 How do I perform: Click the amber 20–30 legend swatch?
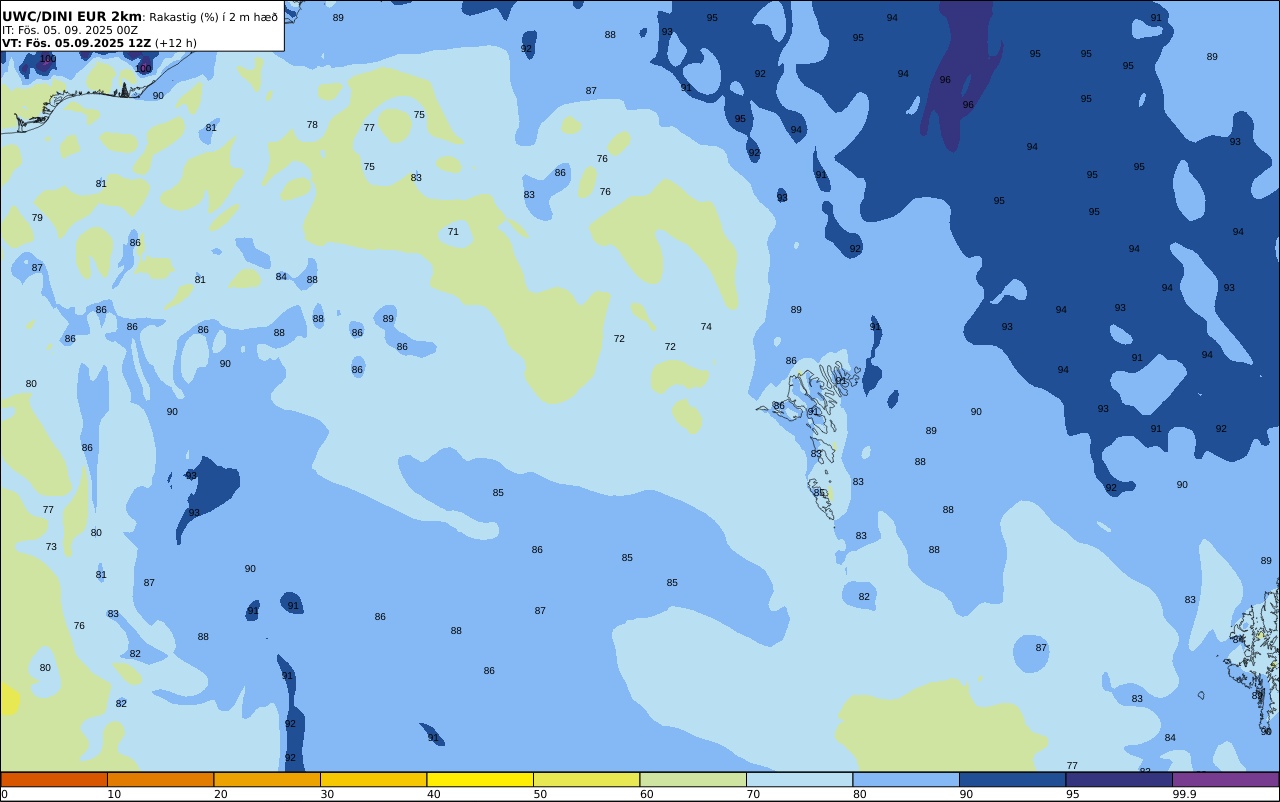[267, 779]
